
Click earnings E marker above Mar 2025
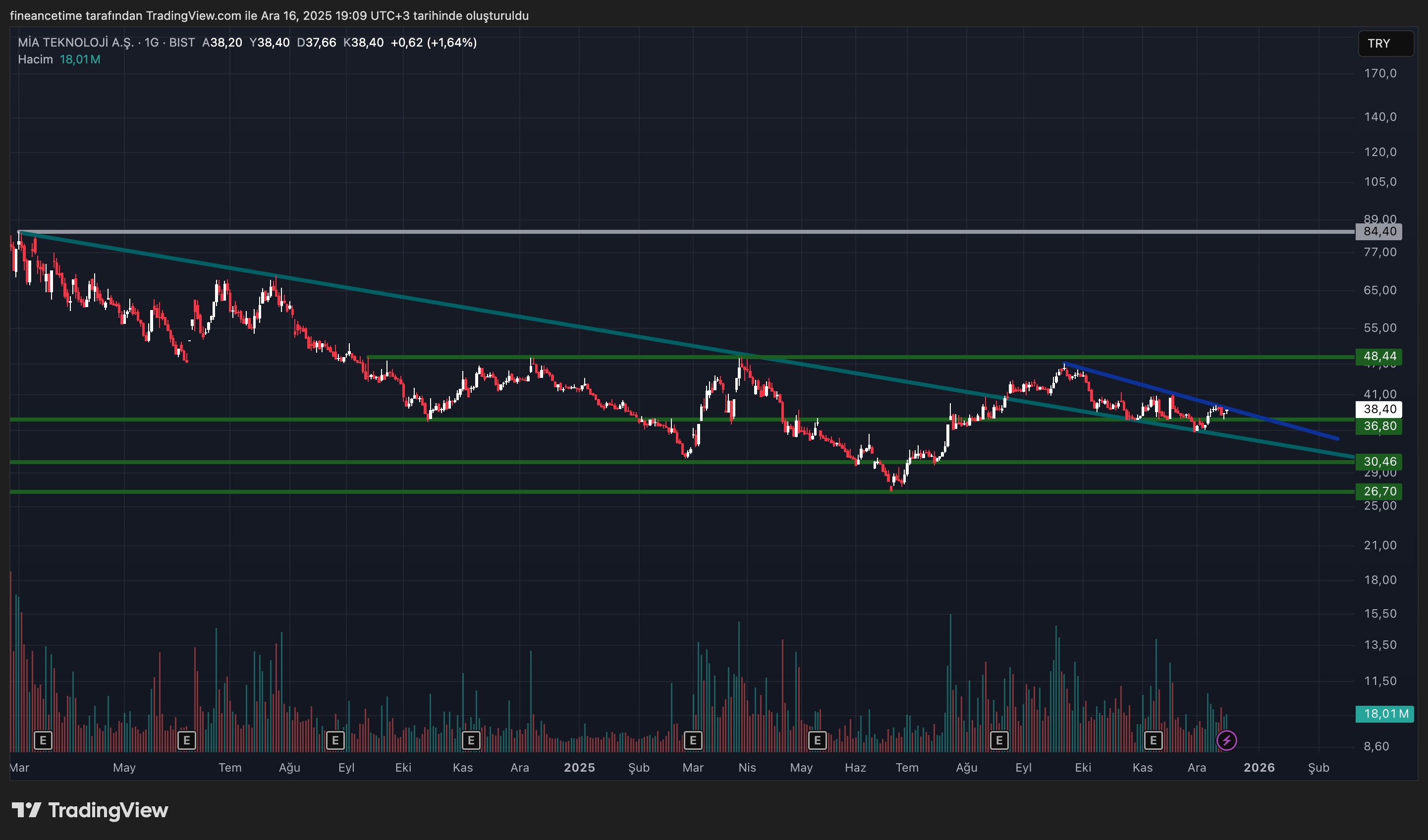coord(693,740)
